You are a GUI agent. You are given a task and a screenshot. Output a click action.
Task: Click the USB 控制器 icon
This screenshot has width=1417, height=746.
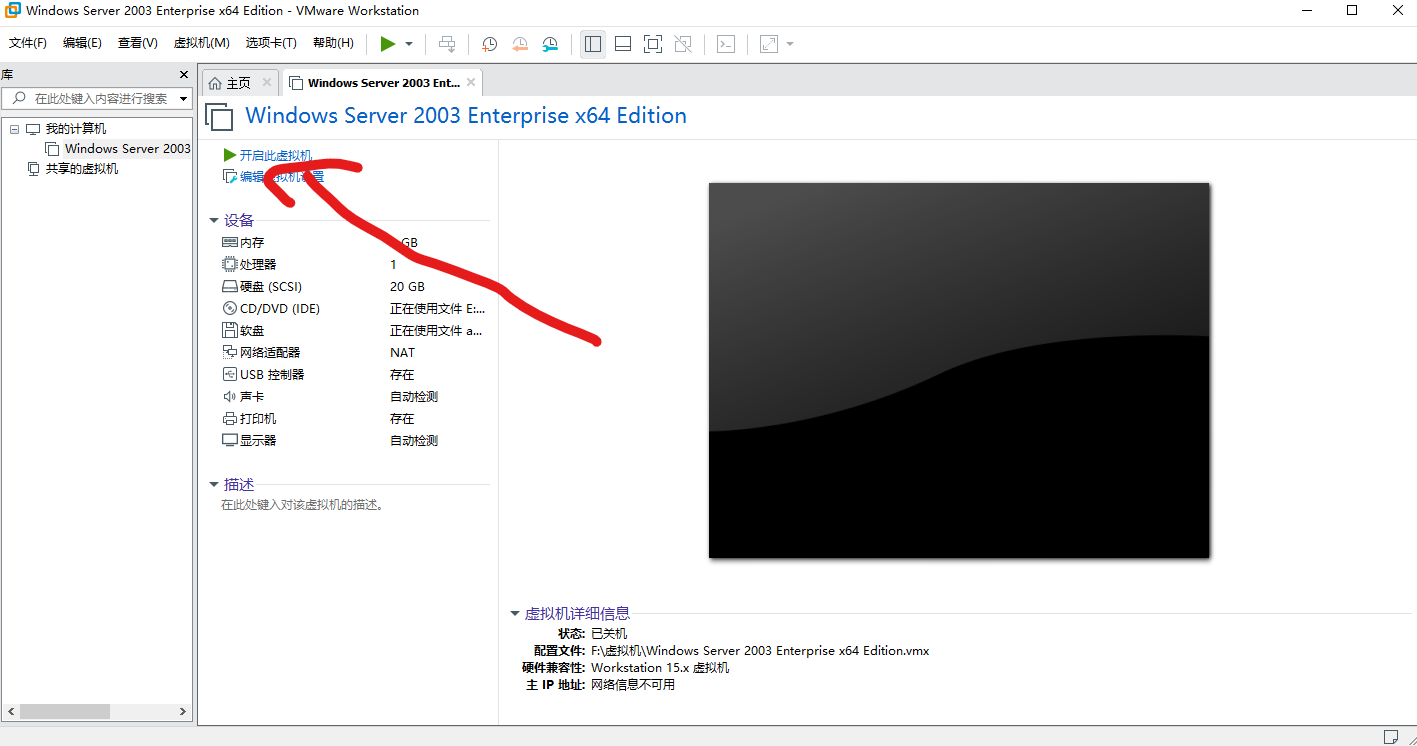pyautogui.click(x=230, y=375)
